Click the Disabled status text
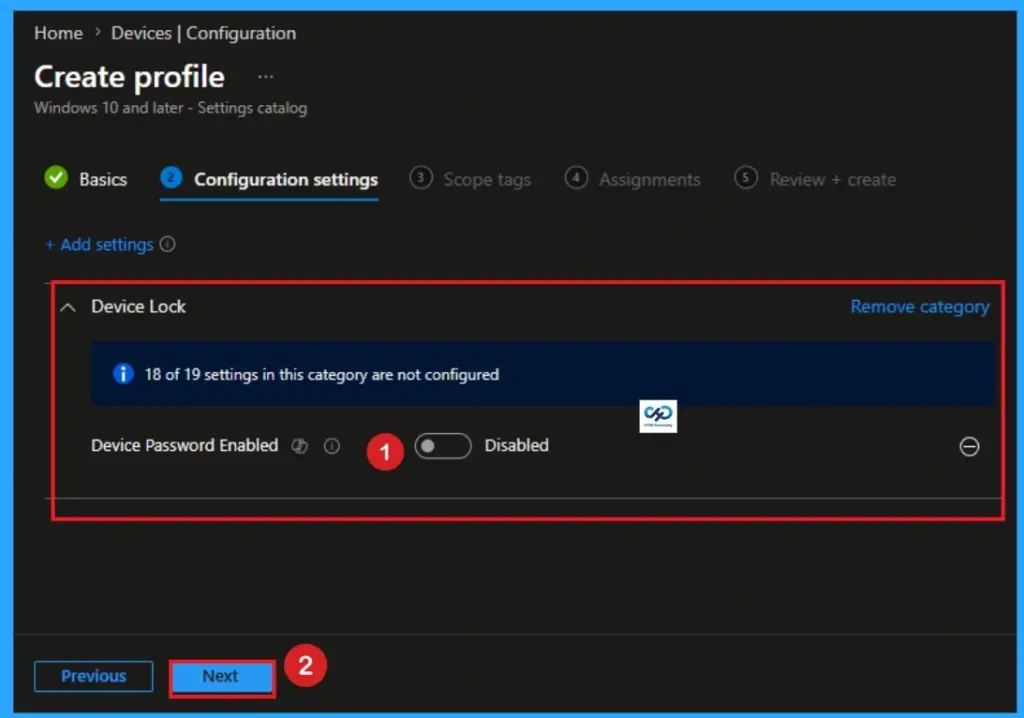The height and width of the screenshot is (718, 1024). coord(517,446)
